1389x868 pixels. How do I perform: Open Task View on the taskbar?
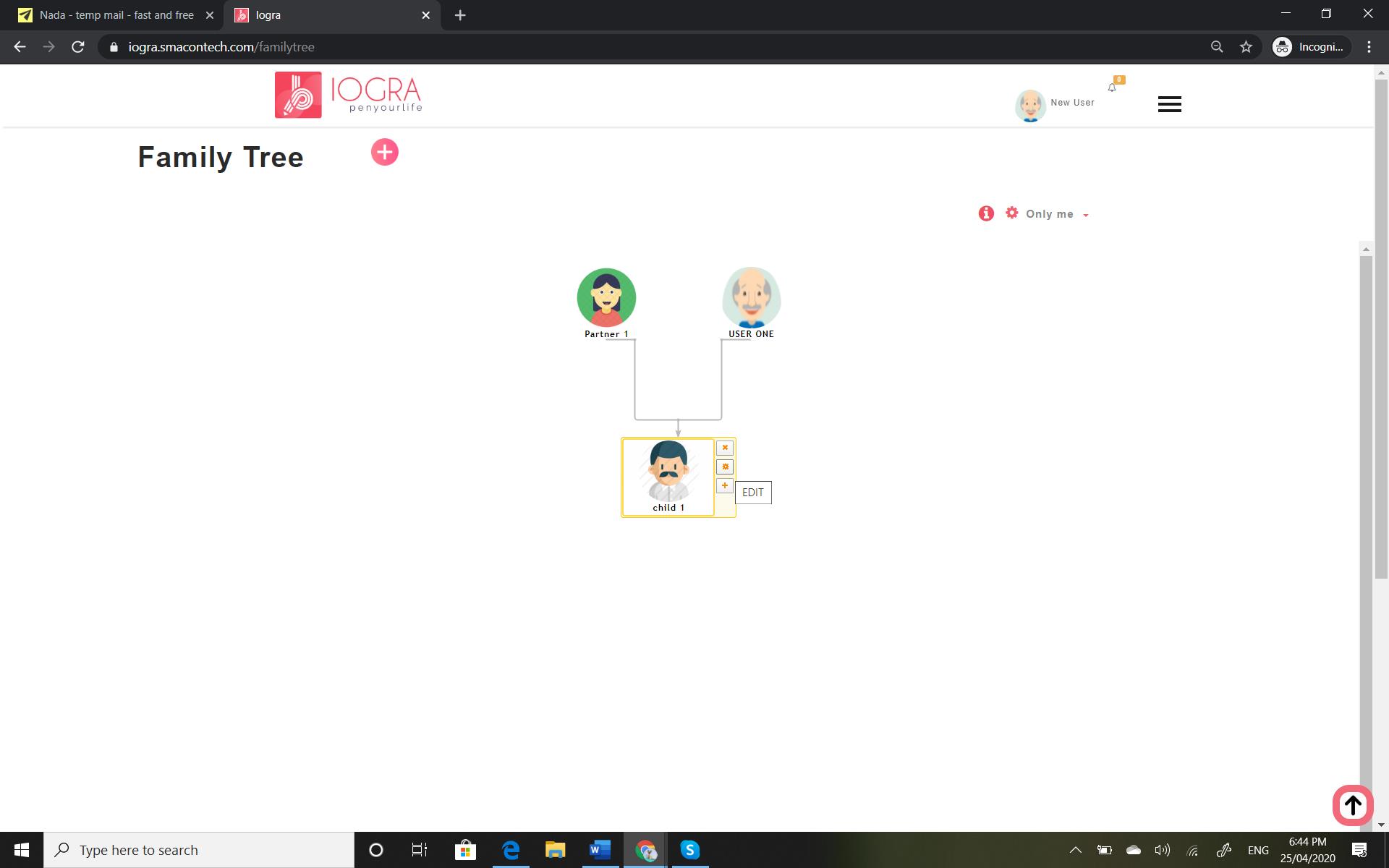420,850
